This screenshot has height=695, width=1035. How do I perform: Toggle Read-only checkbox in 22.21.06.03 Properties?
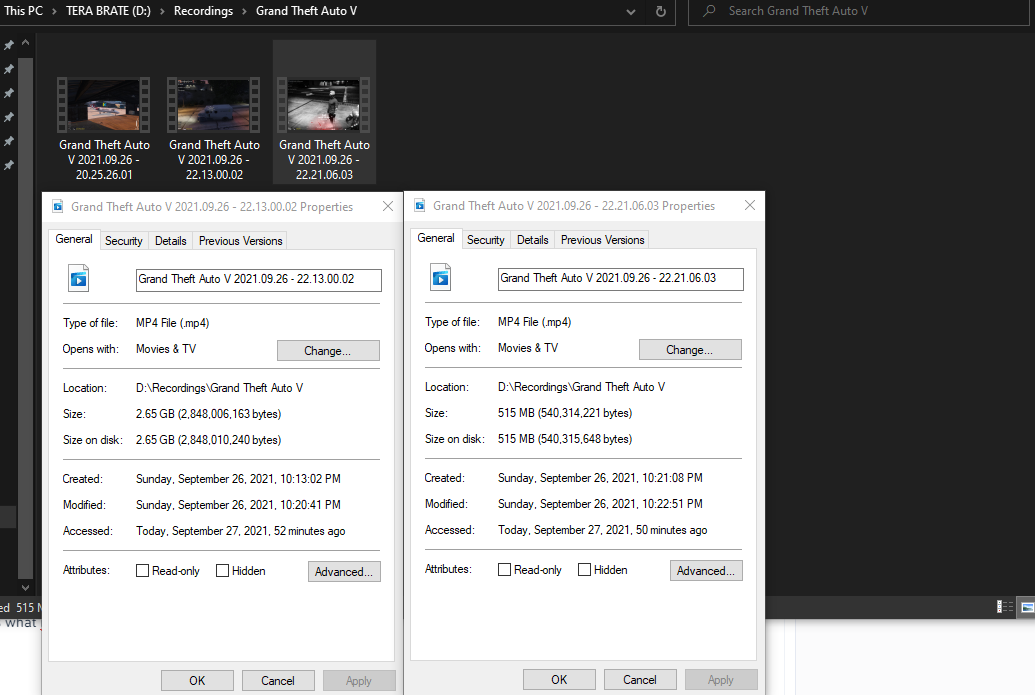504,570
